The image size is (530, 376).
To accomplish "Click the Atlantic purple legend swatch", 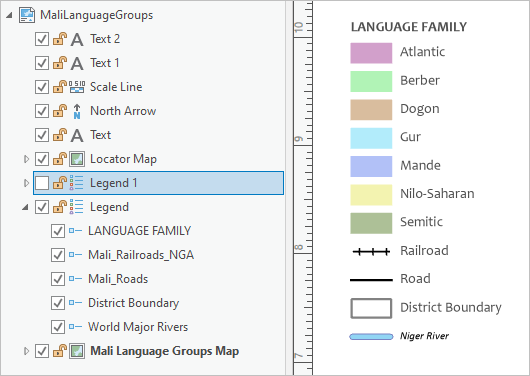I will pyautogui.click(x=371, y=53).
